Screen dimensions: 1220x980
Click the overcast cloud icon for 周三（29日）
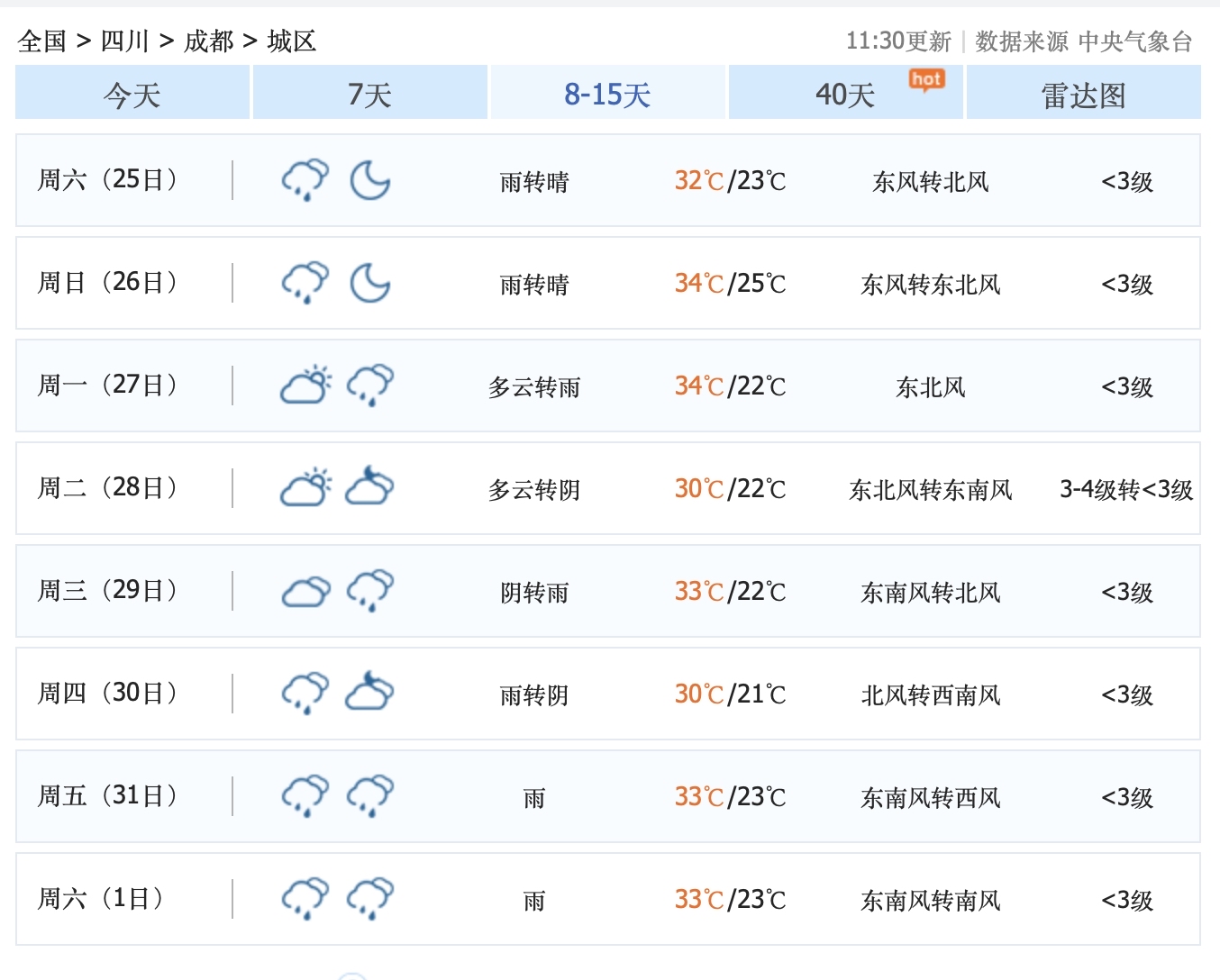pyautogui.click(x=305, y=590)
